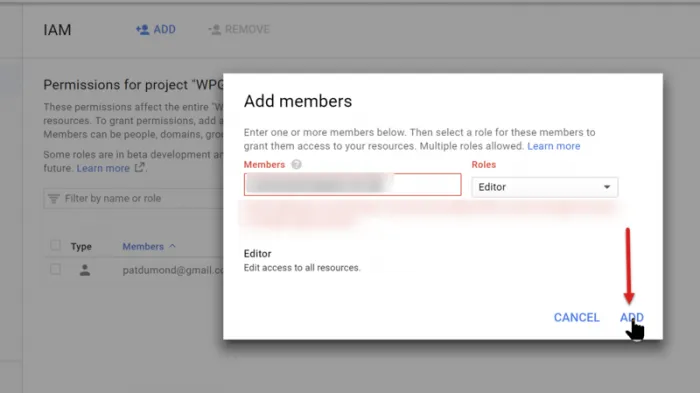The width and height of the screenshot is (700, 393).
Task: Focus the Members input field
Action: click(352, 184)
